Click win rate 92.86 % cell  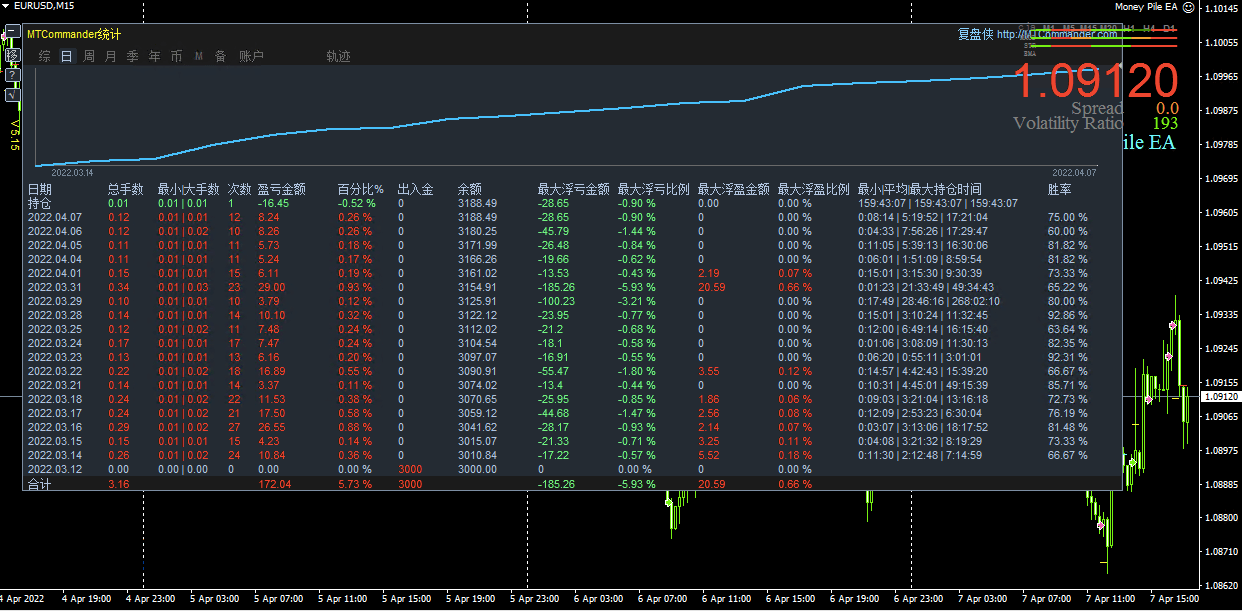click(1067, 315)
